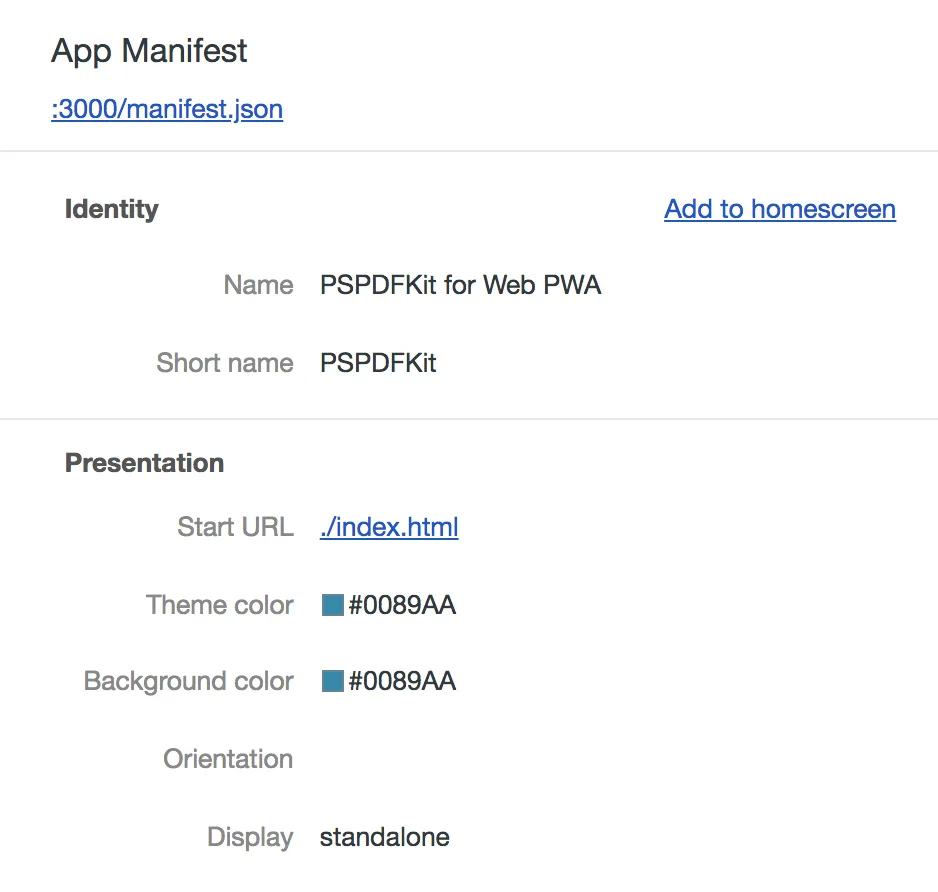The height and width of the screenshot is (892, 938).
Task: Click the Theme color swatch
Action: (x=333, y=605)
